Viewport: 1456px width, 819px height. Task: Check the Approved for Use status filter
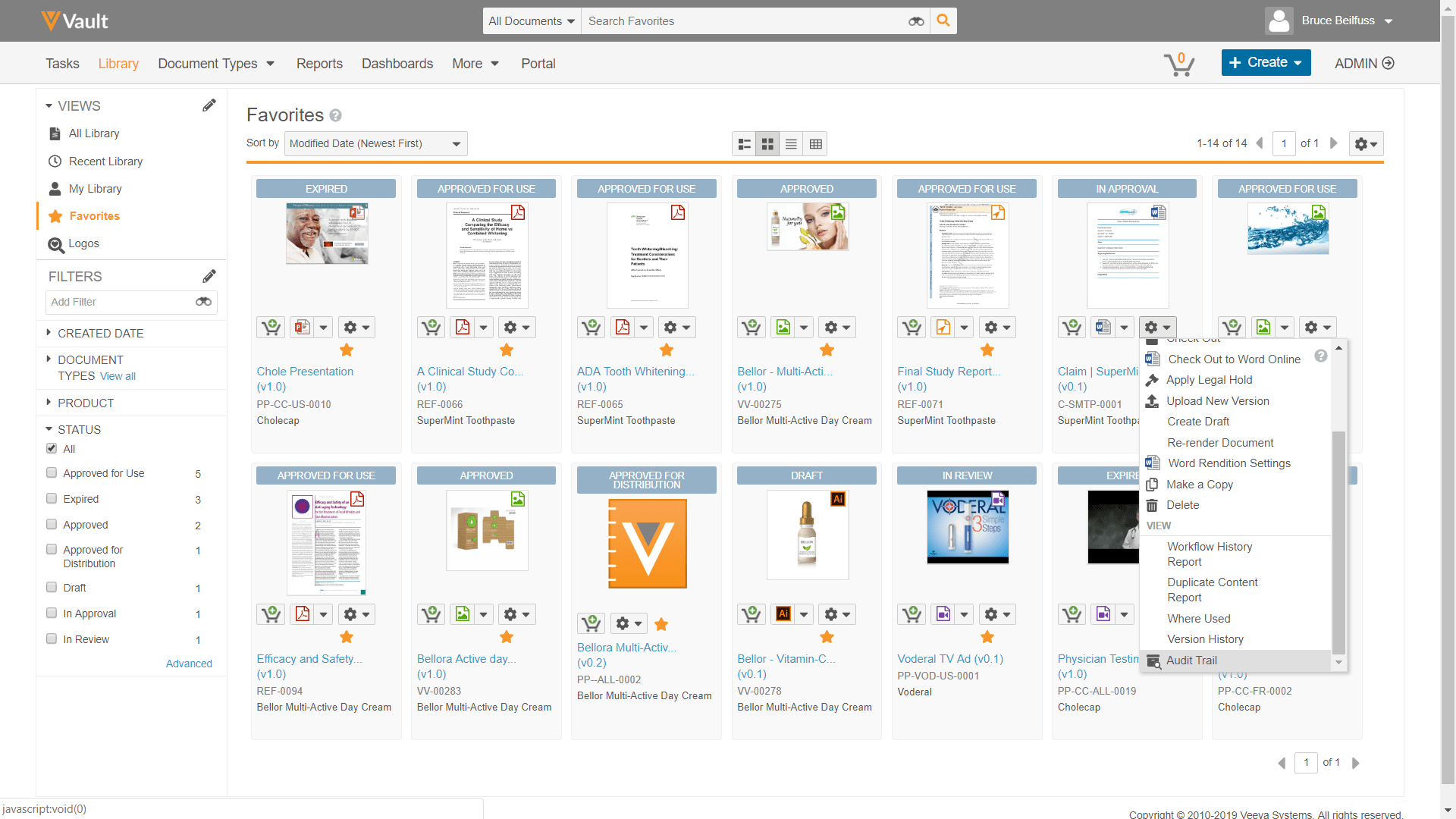coord(52,473)
